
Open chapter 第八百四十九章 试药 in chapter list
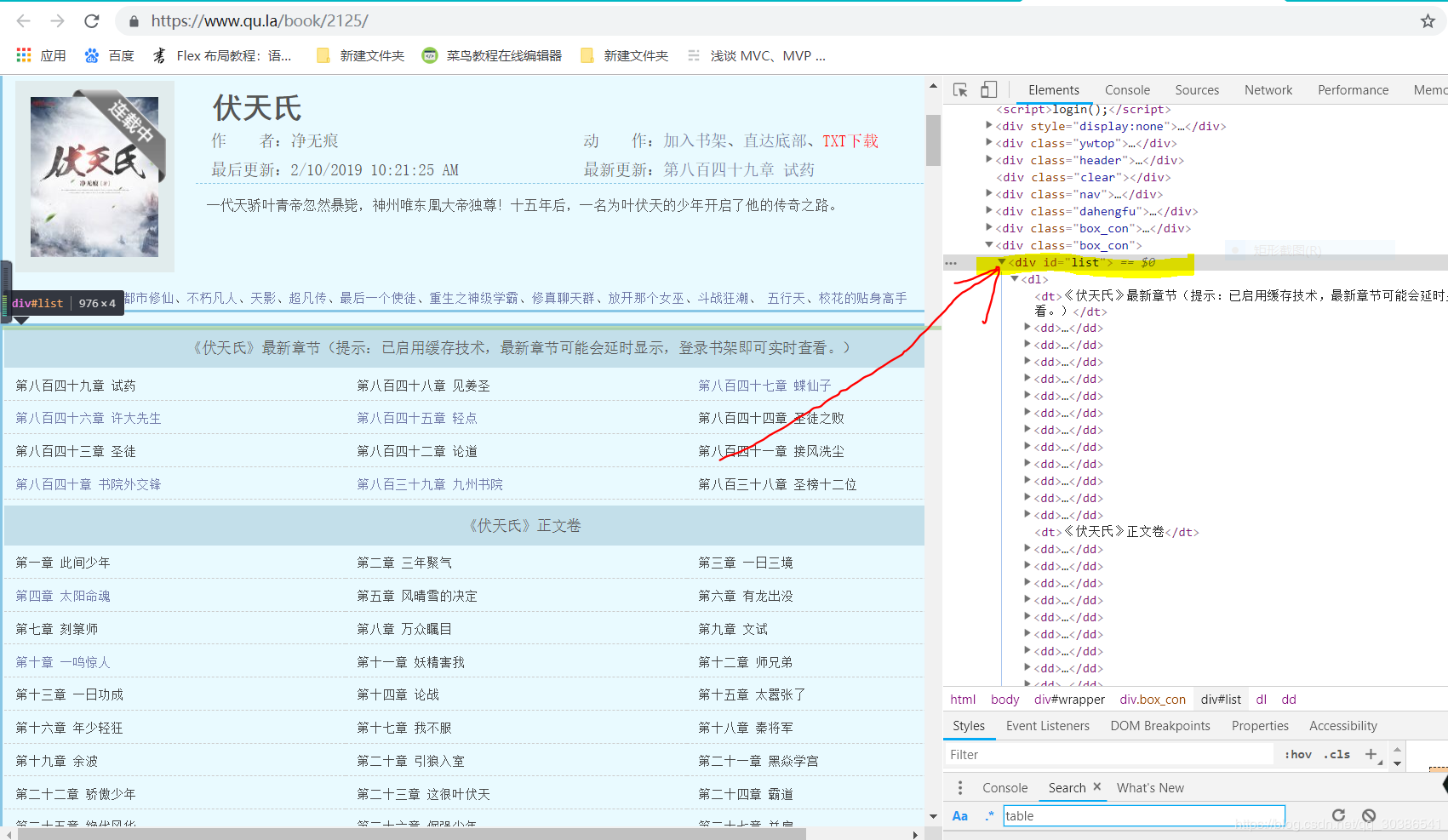pyautogui.click(x=76, y=386)
